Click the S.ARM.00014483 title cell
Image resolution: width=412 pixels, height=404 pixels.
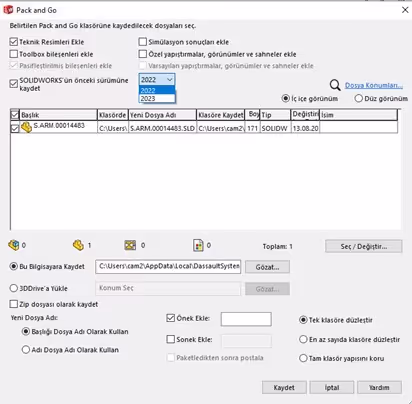coord(59,126)
